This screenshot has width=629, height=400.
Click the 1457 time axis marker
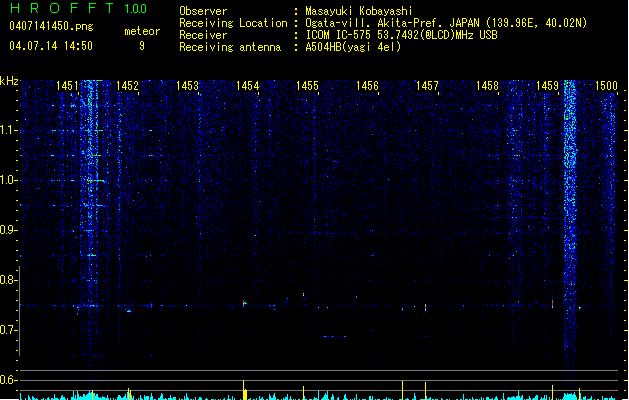click(427, 86)
